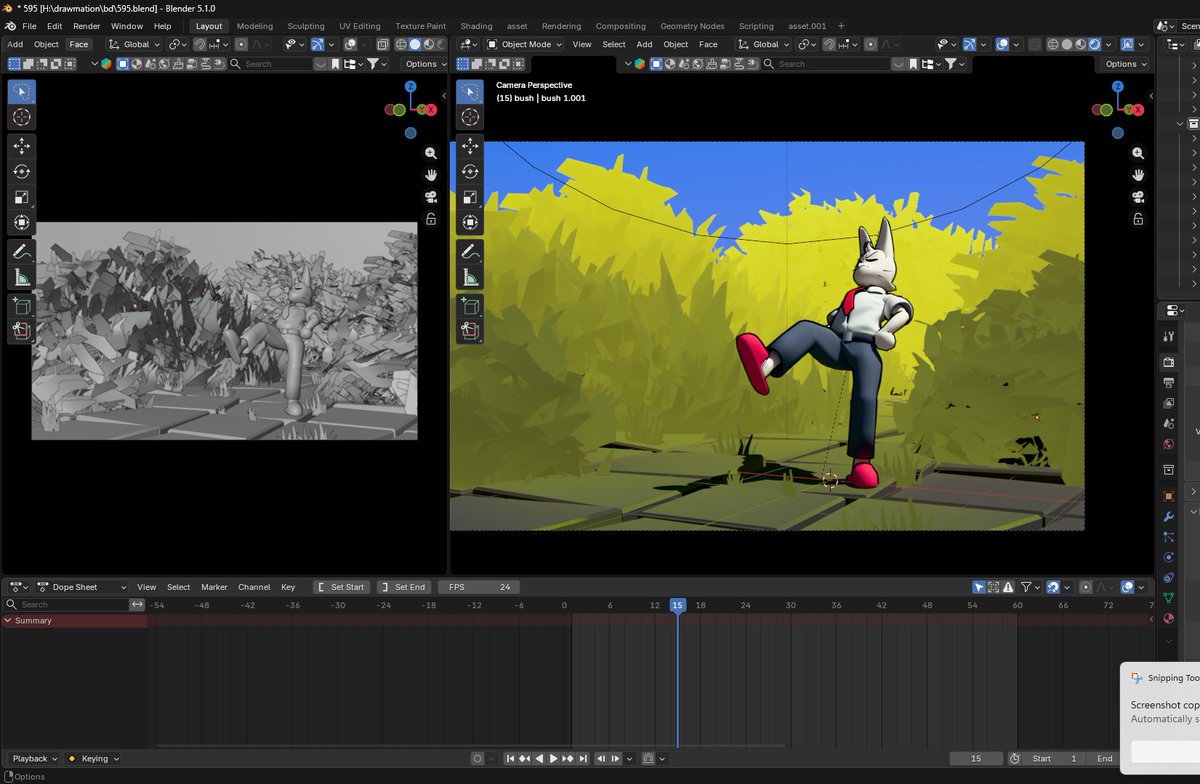Select the Annotate tool in left viewport

(x=21, y=251)
